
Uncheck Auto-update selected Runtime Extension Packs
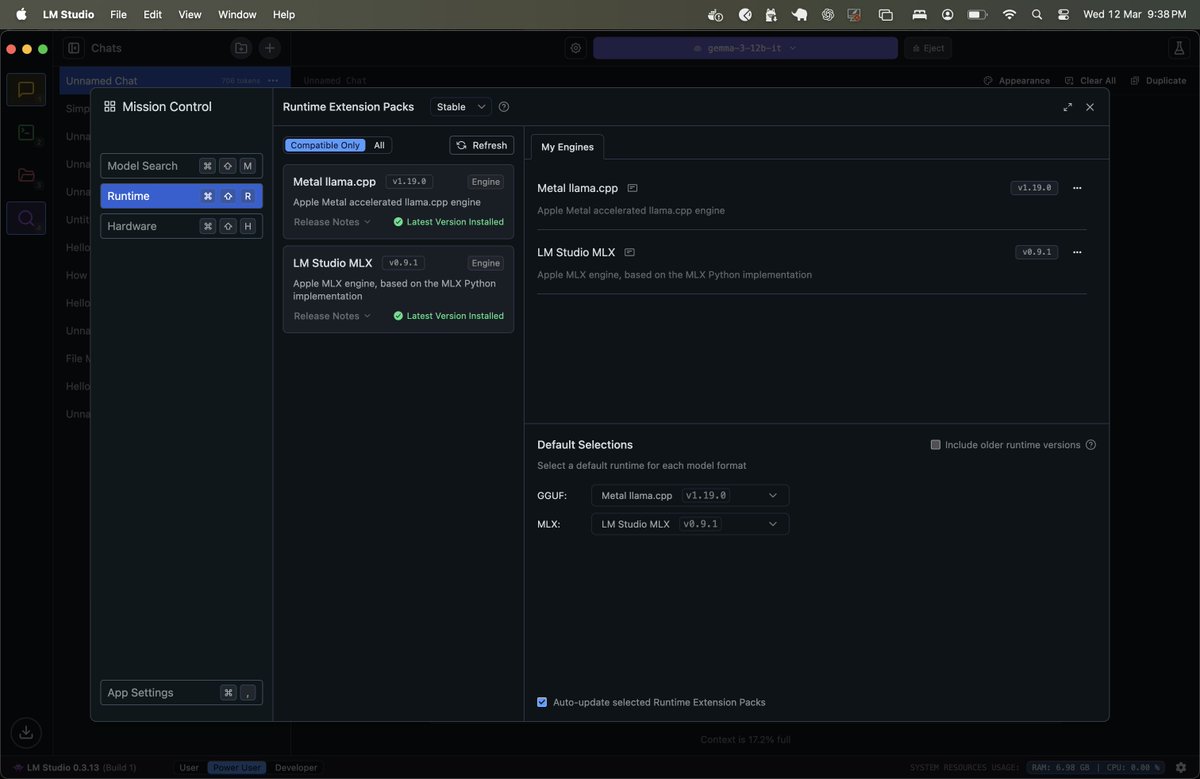point(542,702)
